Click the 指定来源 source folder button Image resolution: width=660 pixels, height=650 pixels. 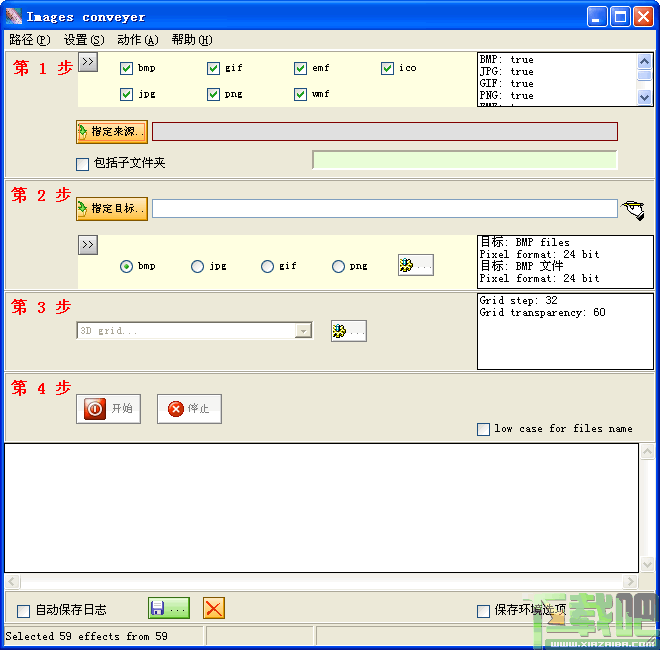[112, 132]
